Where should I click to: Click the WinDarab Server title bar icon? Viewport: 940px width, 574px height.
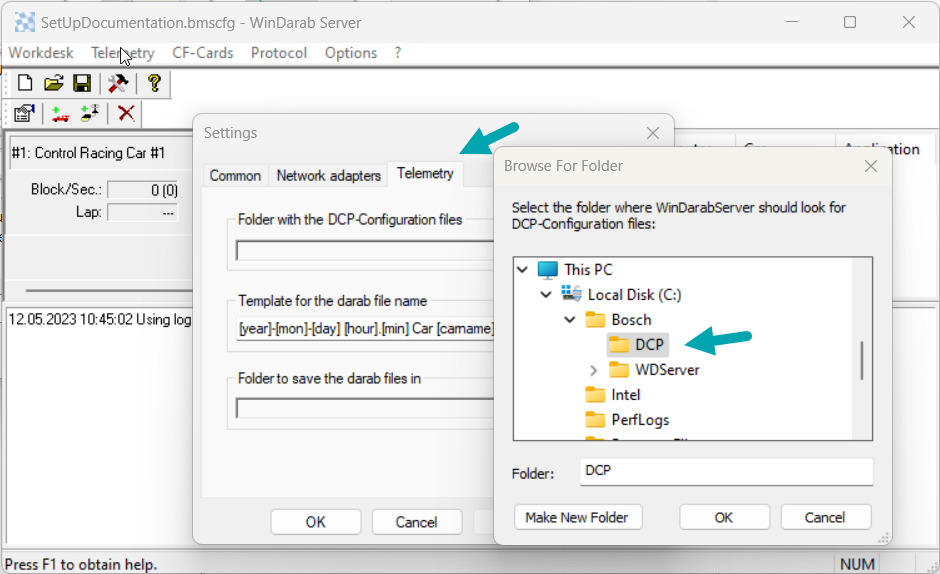25,23
